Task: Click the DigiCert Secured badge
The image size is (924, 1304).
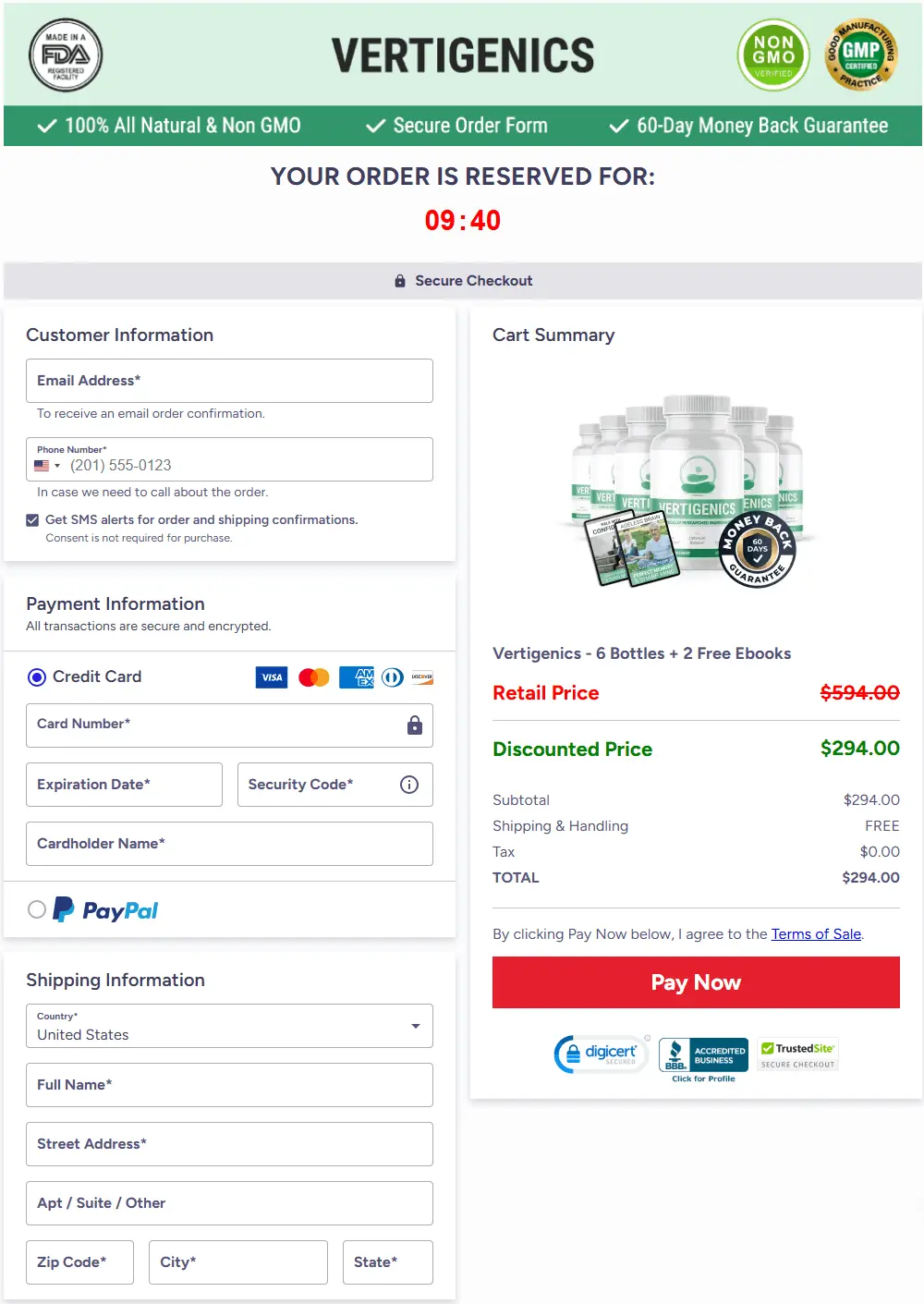Action: click(602, 1054)
